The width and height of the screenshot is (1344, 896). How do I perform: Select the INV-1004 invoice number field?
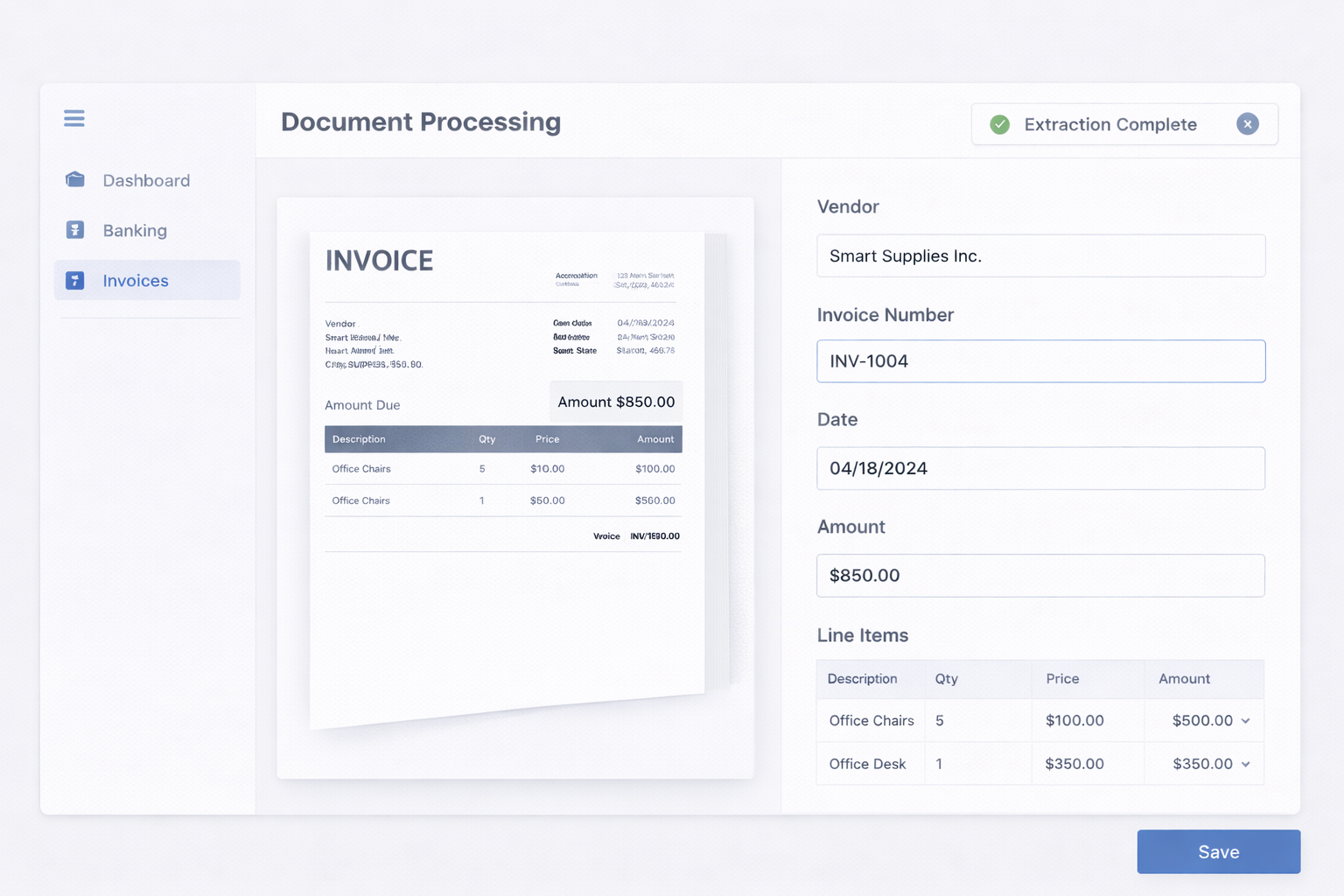pyautogui.click(x=1040, y=360)
